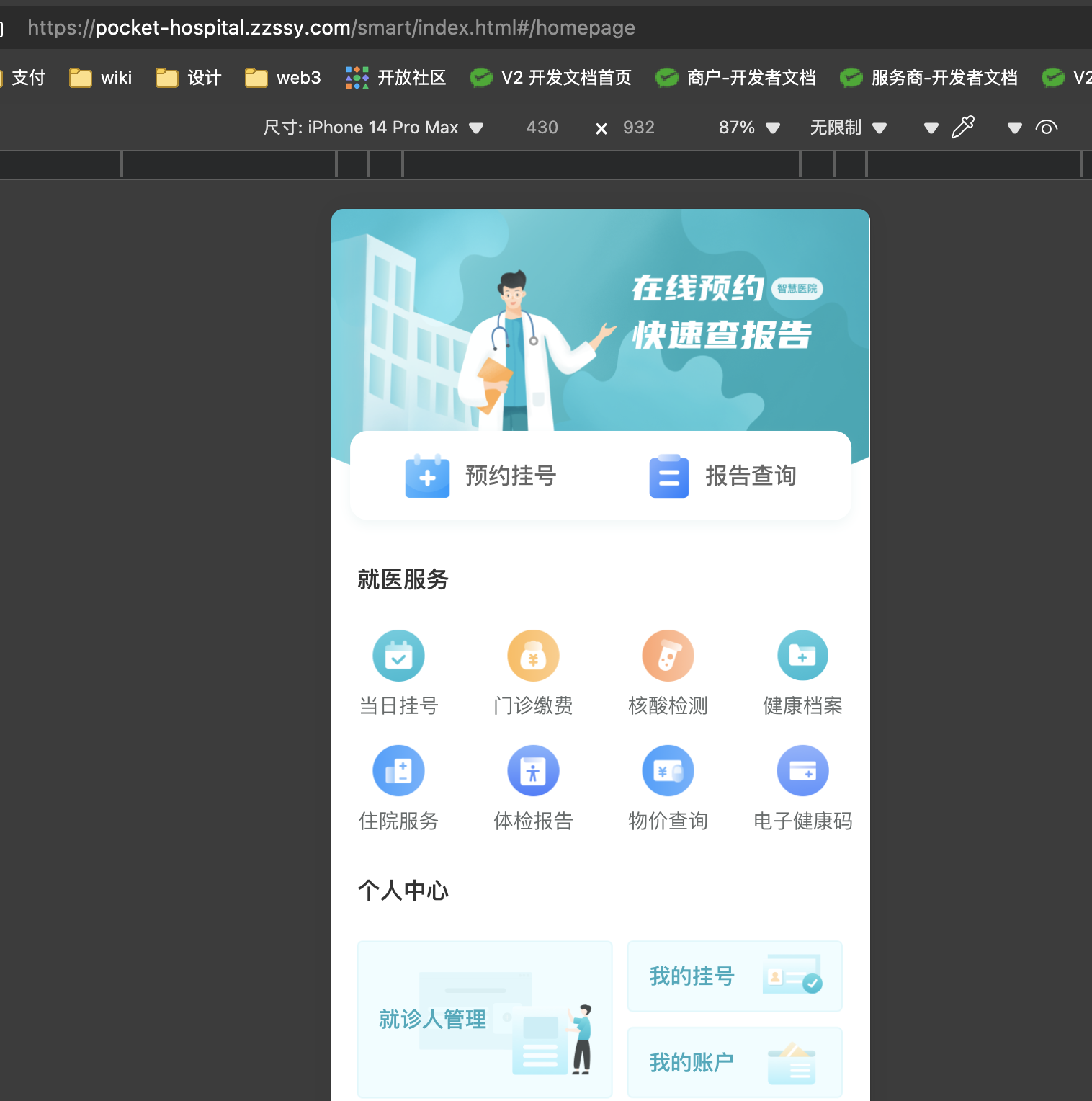
Task: Click the 我的挂号 ID card illustration
Action: click(792, 974)
